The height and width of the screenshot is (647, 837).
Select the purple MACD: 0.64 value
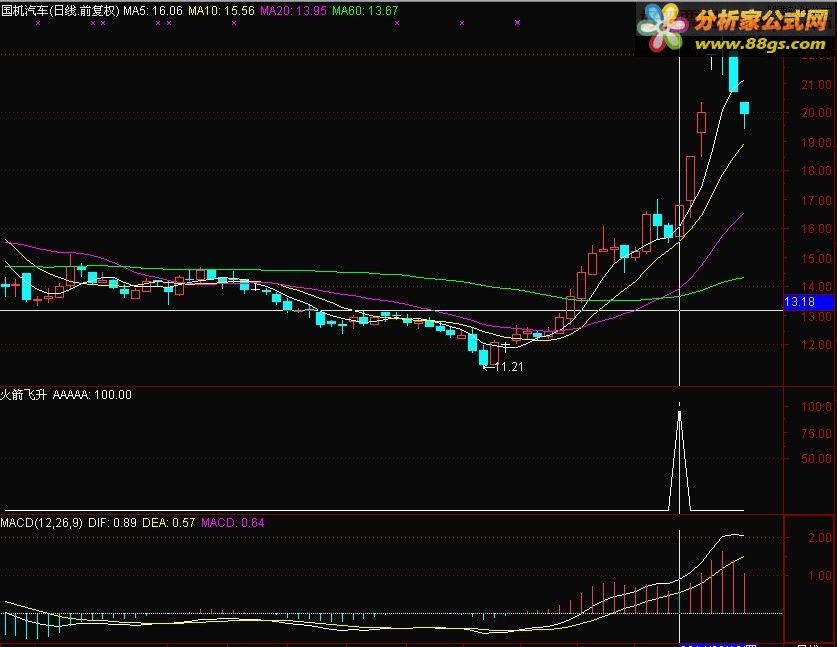pyautogui.click(x=233, y=523)
